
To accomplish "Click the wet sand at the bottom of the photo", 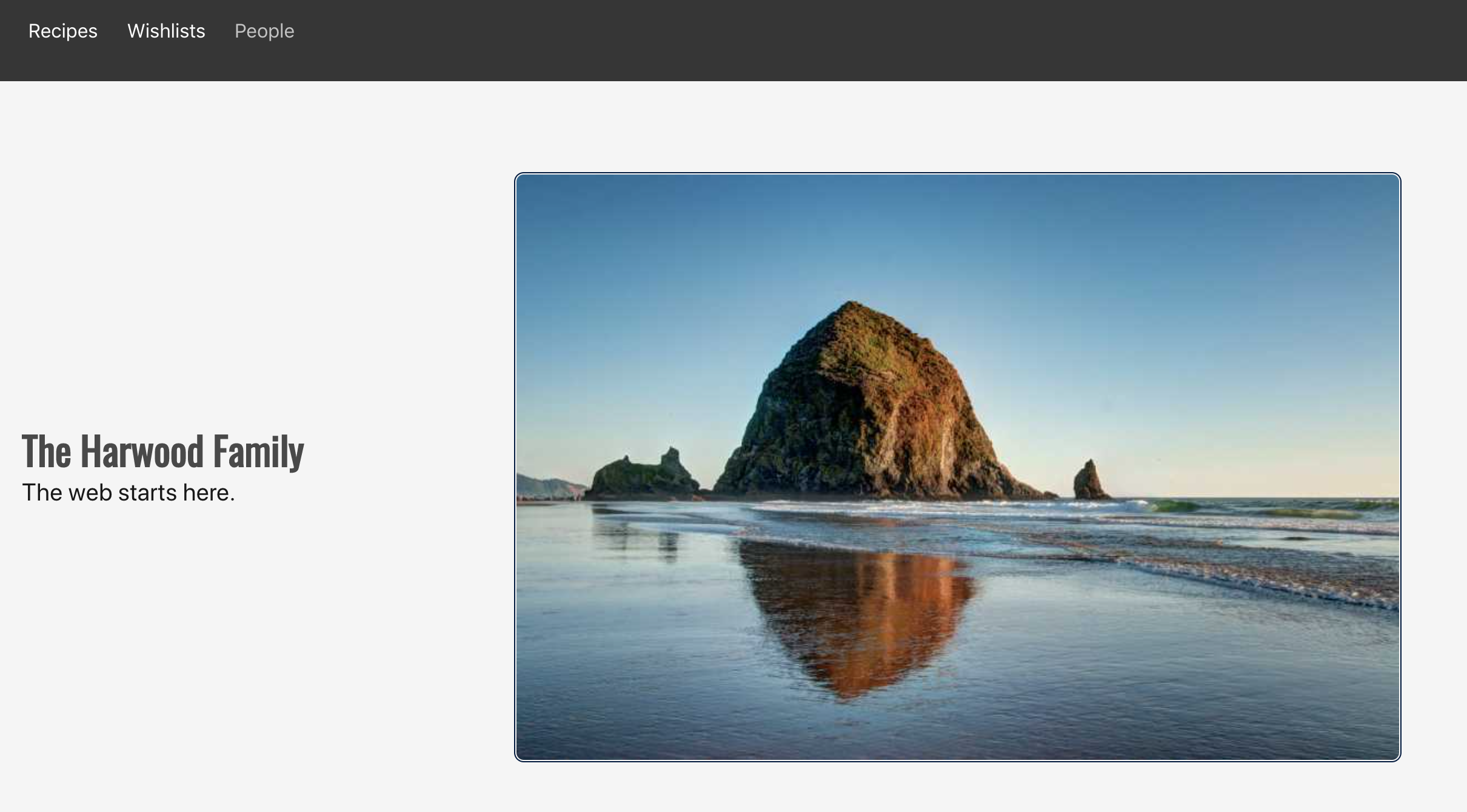I will coord(958,727).
